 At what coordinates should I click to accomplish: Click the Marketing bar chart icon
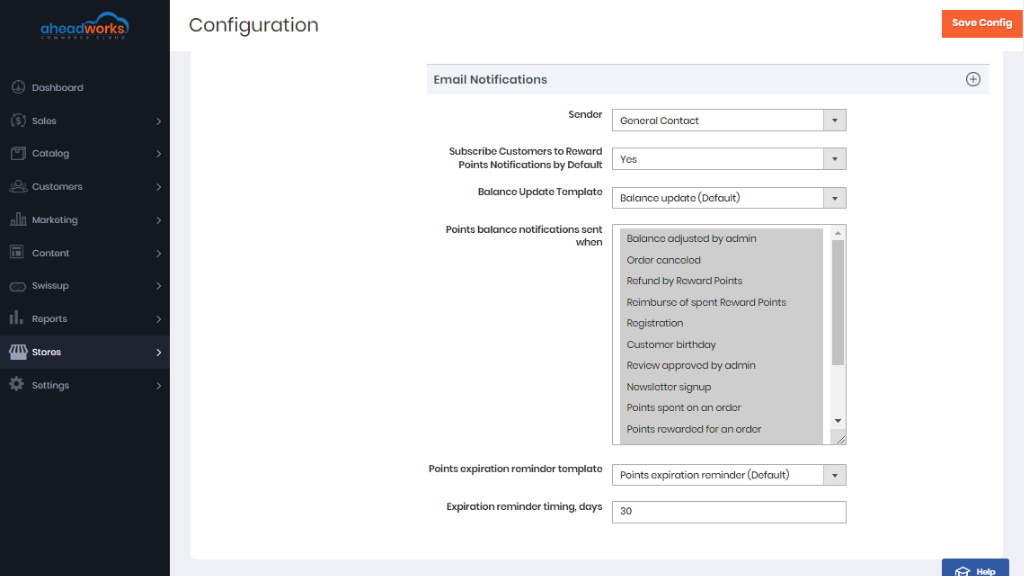[x=18, y=219]
